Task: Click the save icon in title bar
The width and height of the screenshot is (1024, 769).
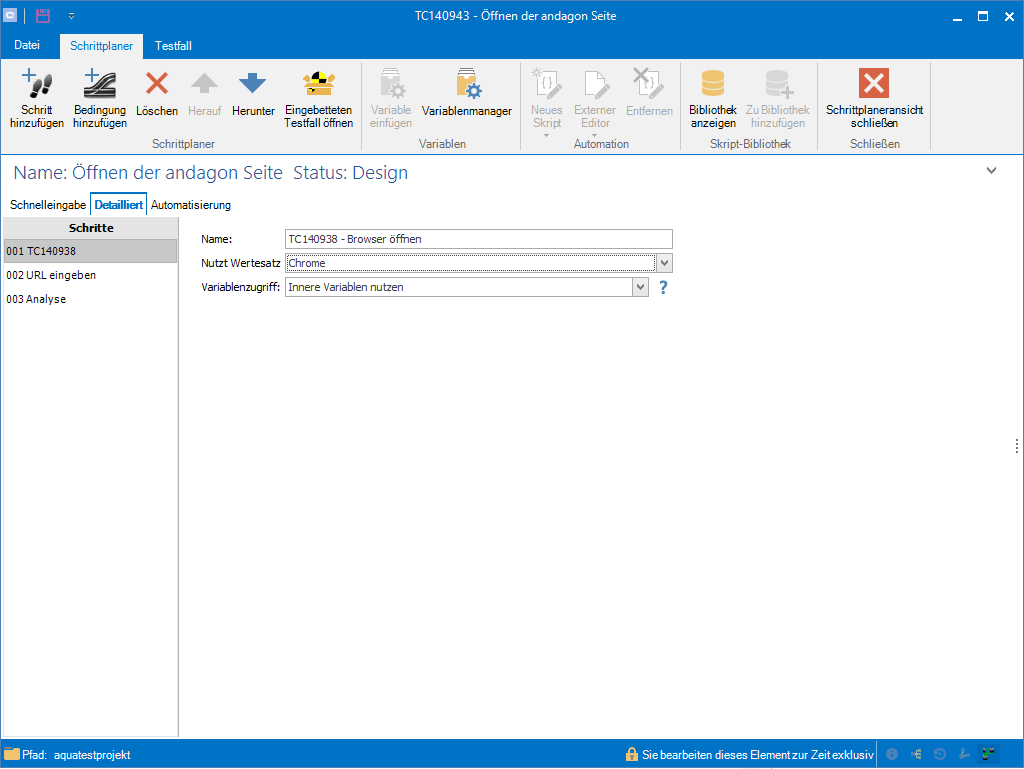Action: (x=43, y=16)
